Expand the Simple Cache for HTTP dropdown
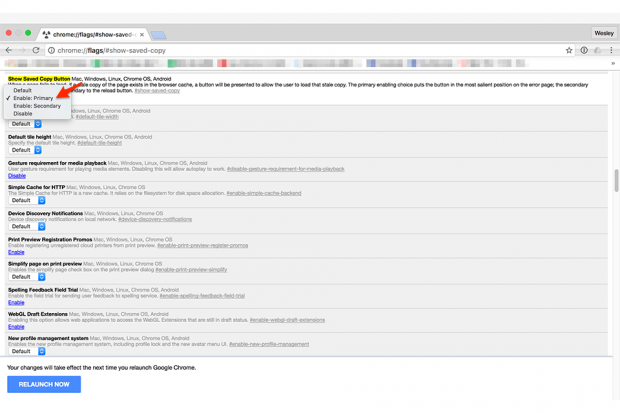The image size is (620, 413). click(x=27, y=200)
